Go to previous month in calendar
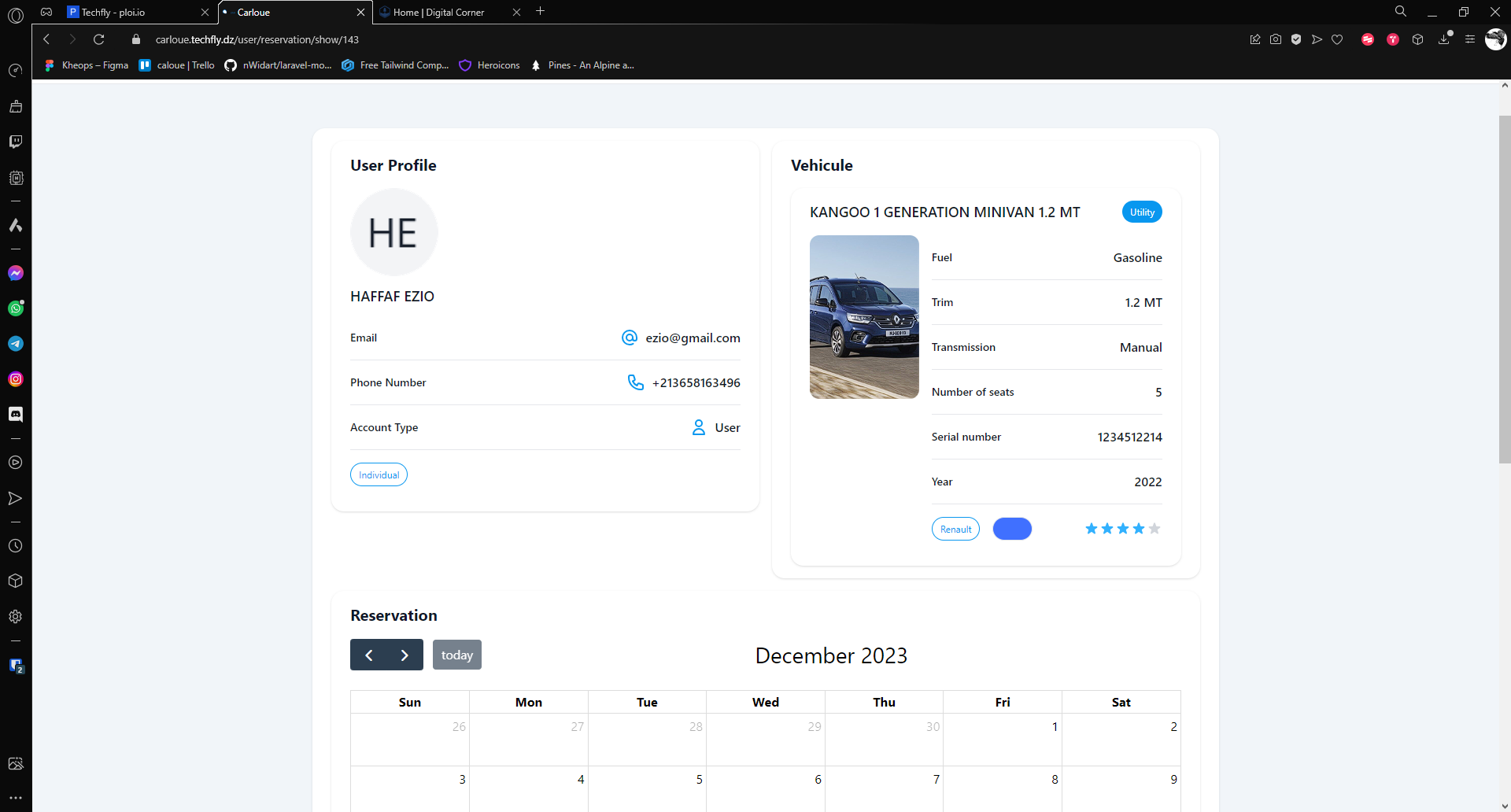This screenshot has width=1511, height=812. point(368,655)
